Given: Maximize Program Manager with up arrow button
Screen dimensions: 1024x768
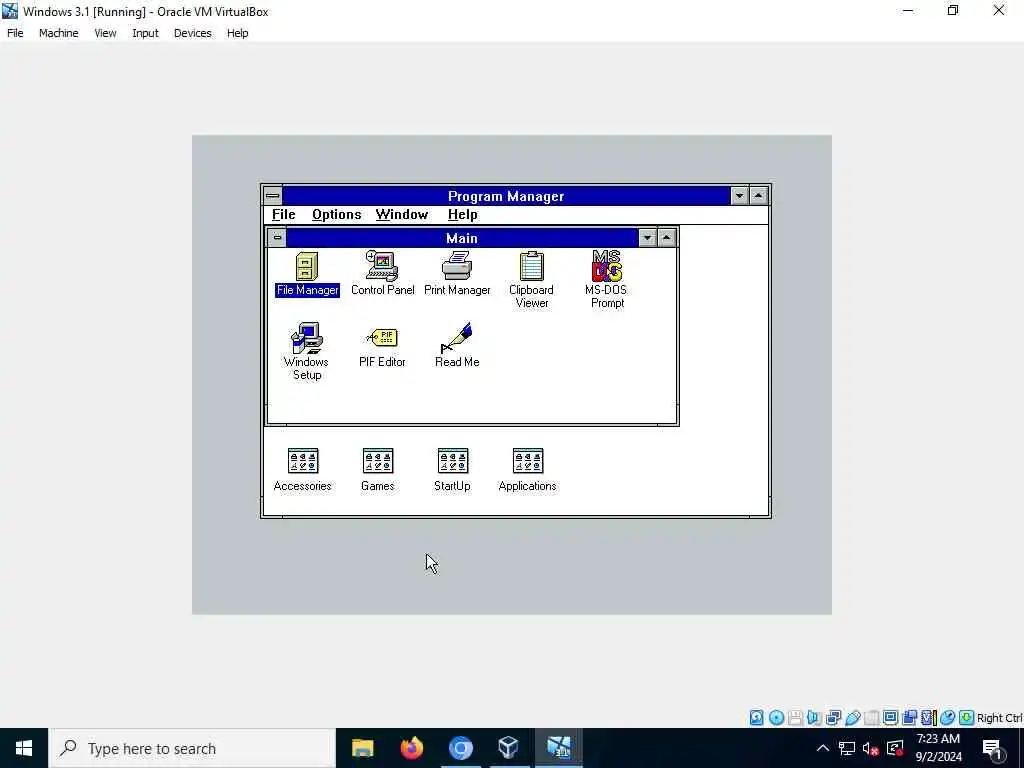Looking at the screenshot, I should 758,196.
